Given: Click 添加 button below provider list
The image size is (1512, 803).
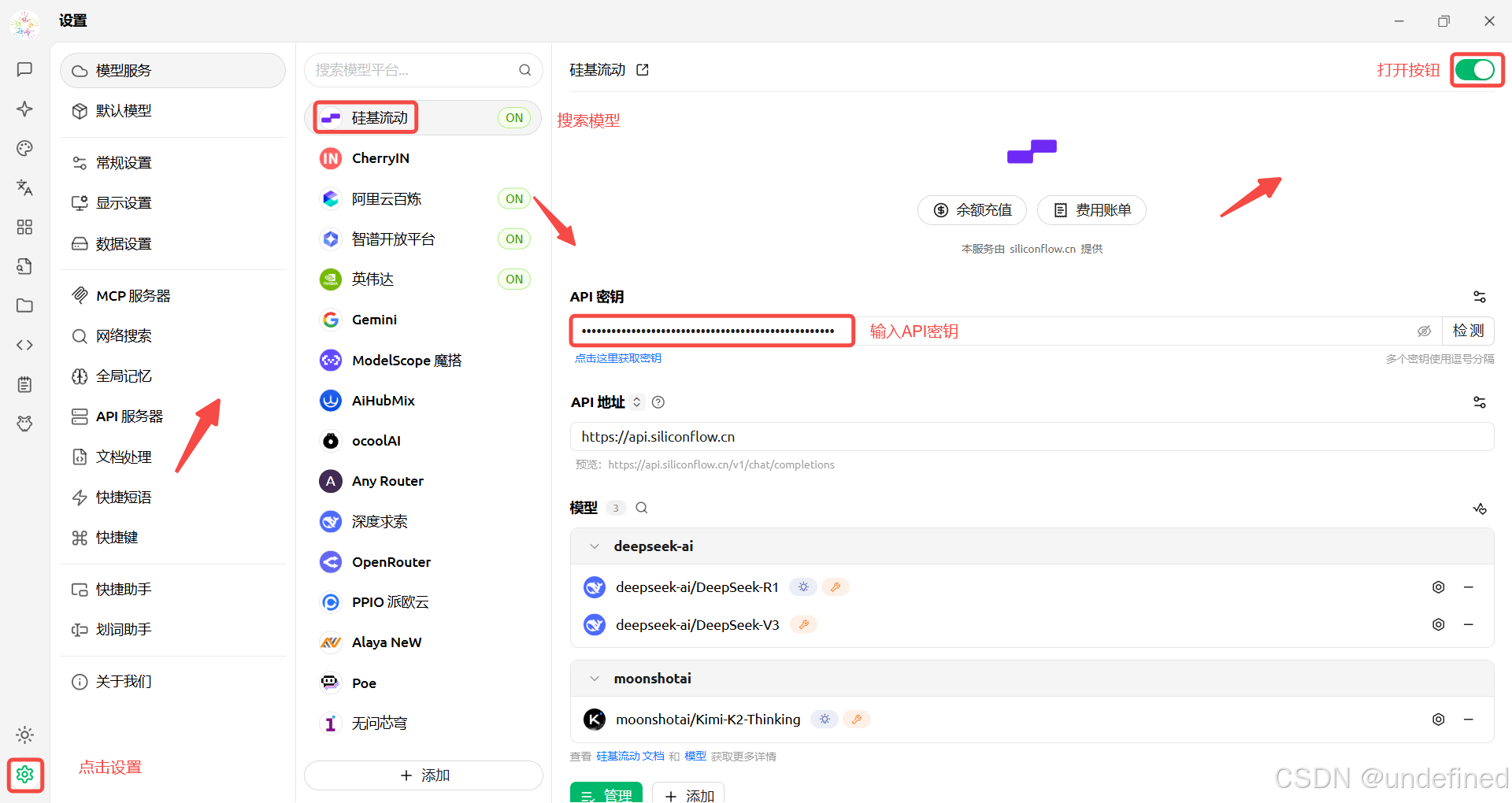Looking at the screenshot, I should [x=424, y=775].
